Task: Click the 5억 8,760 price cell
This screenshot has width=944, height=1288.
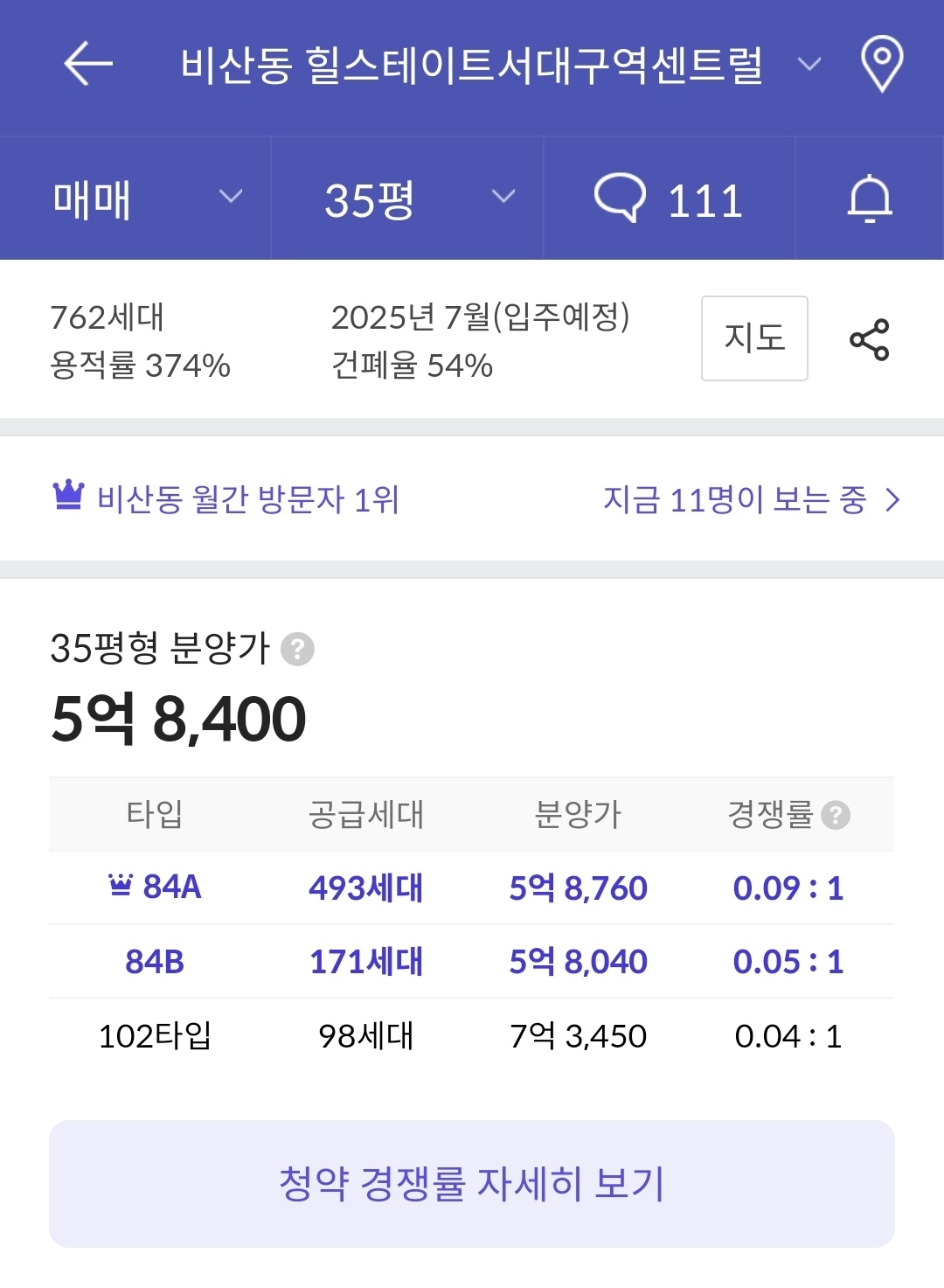Action: 578,888
